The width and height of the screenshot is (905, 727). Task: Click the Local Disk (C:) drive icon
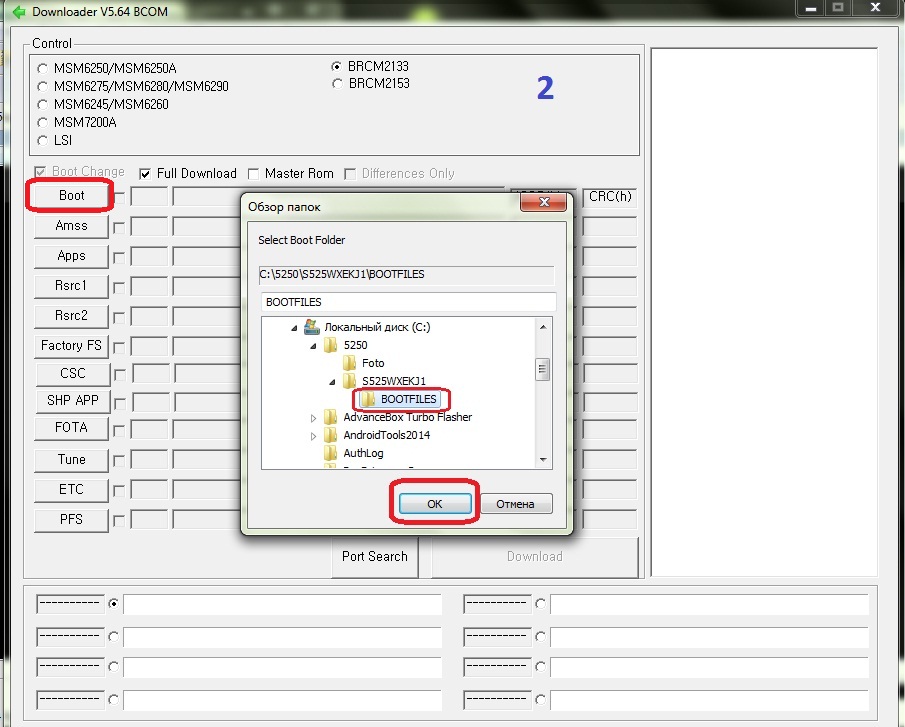coord(312,327)
